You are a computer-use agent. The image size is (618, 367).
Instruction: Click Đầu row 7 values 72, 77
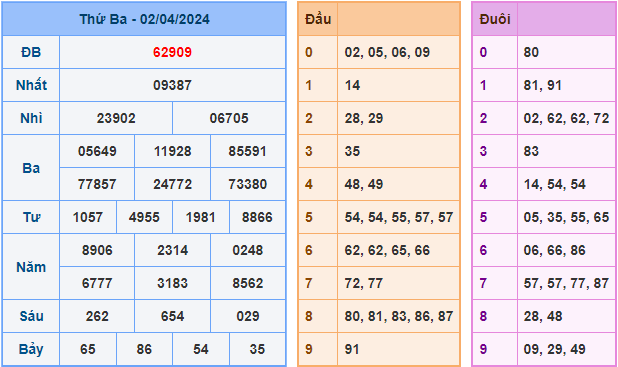pos(364,283)
